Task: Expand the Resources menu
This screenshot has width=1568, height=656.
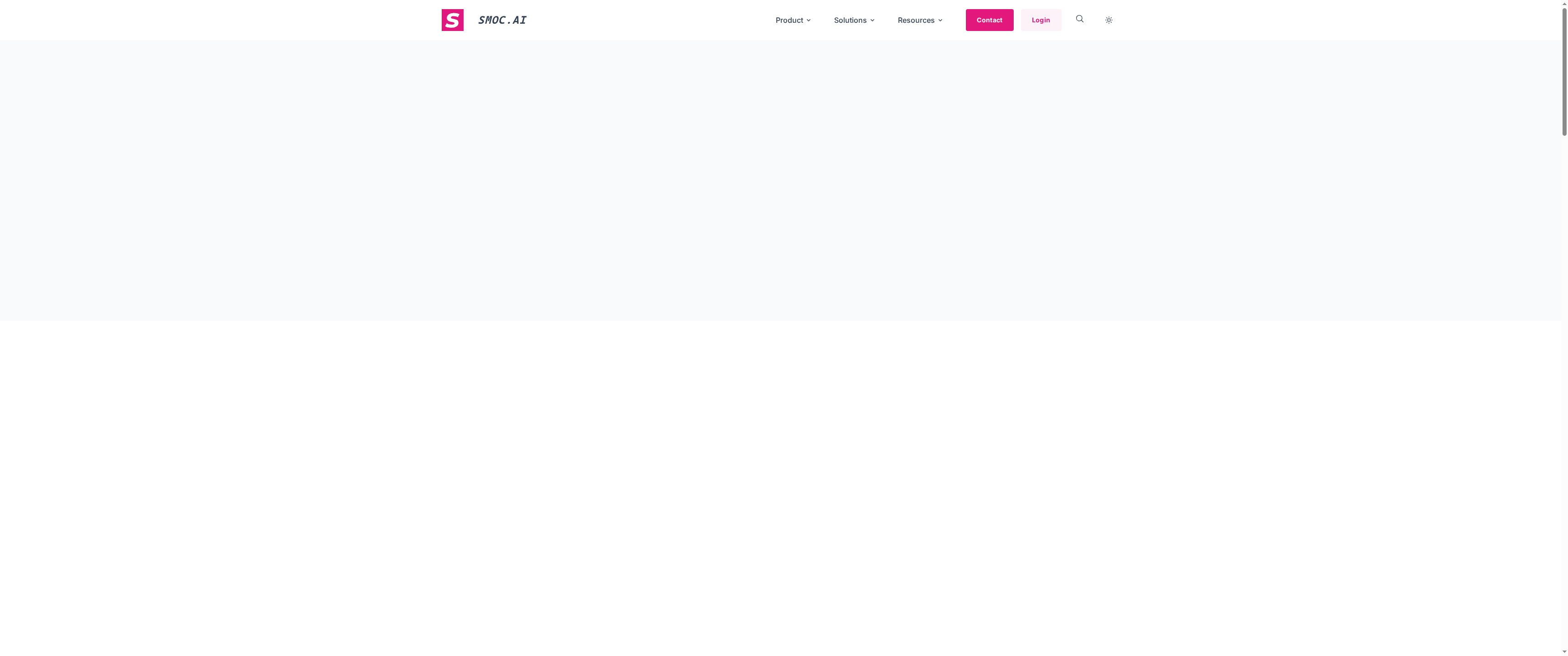Action: coord(920,20)
